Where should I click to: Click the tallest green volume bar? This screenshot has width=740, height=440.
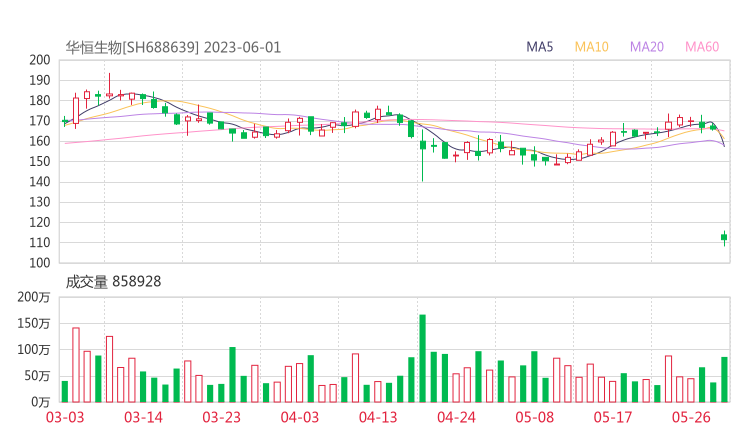(x=422, y=359)
